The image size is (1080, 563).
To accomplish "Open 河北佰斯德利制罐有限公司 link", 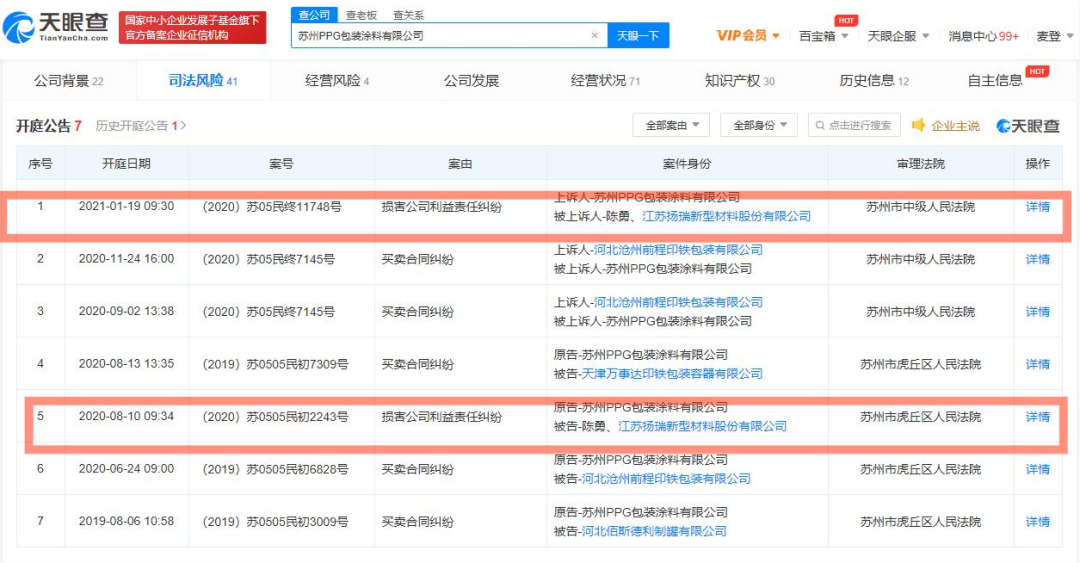I will [x=654, y=531].
